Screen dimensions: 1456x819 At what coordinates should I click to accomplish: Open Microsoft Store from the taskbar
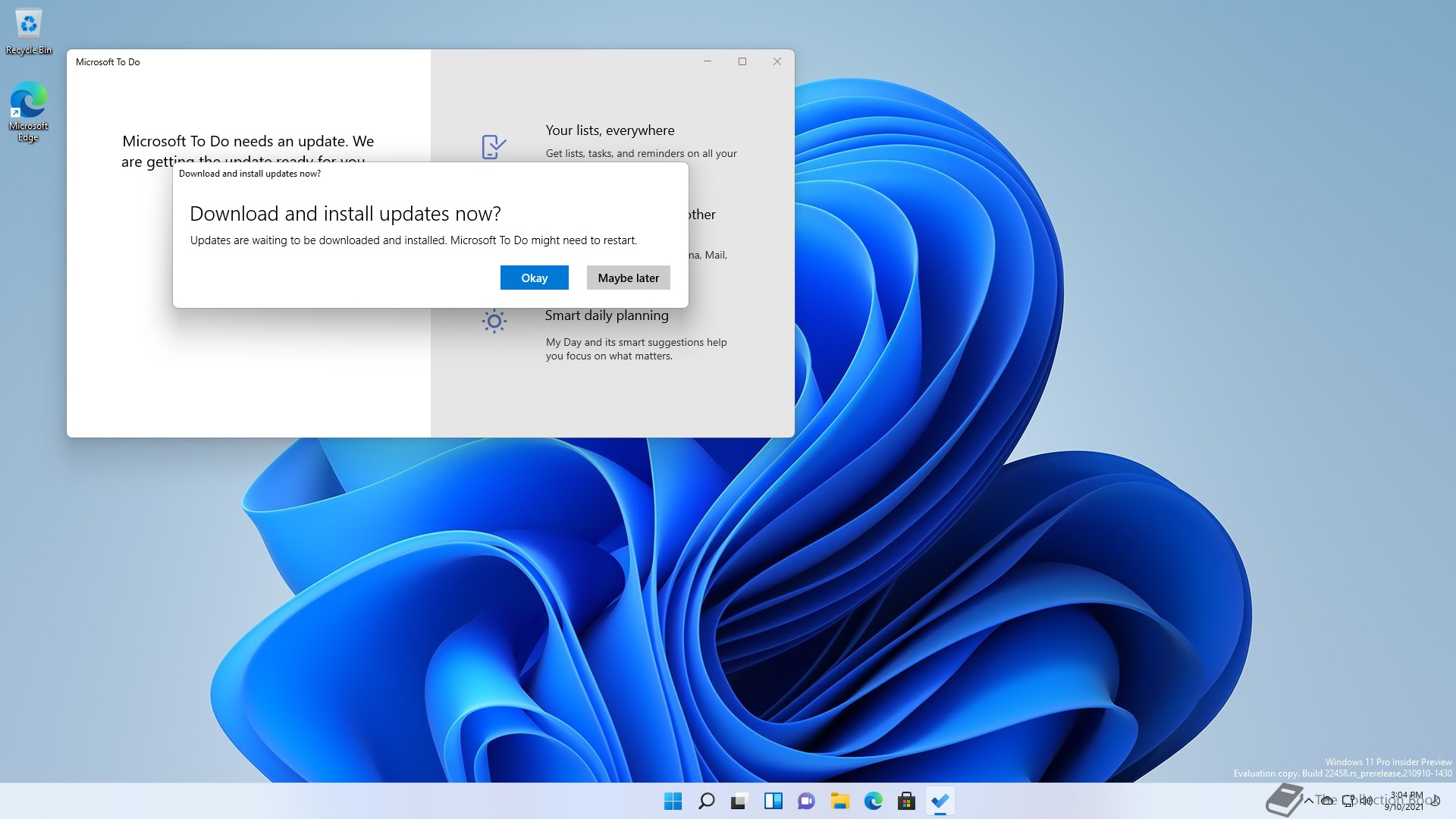pos(906,801)
